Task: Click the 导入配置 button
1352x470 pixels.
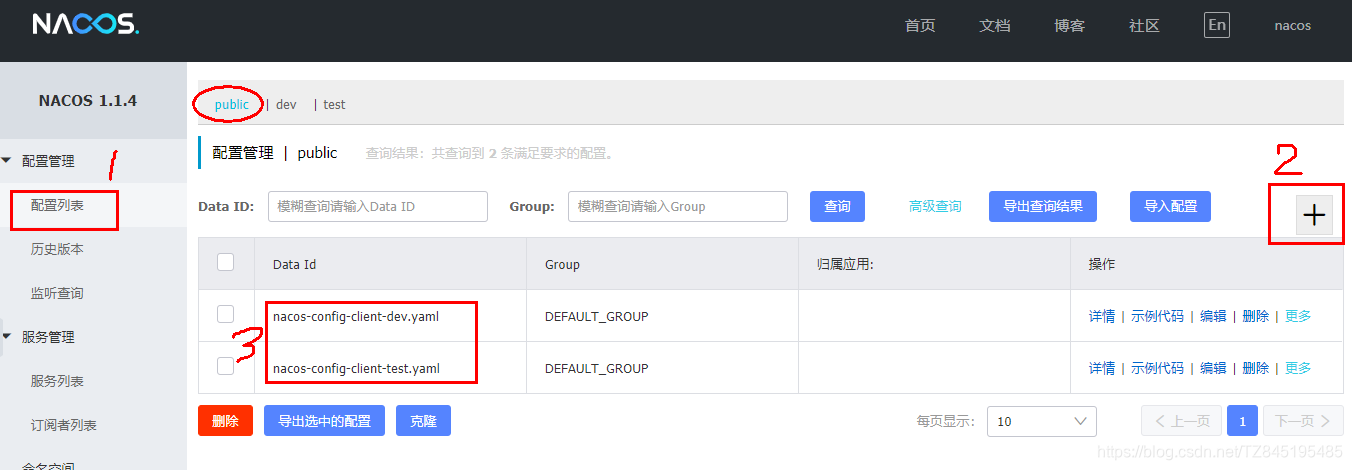Action: pyautogui.click(x=1171, y=206)
